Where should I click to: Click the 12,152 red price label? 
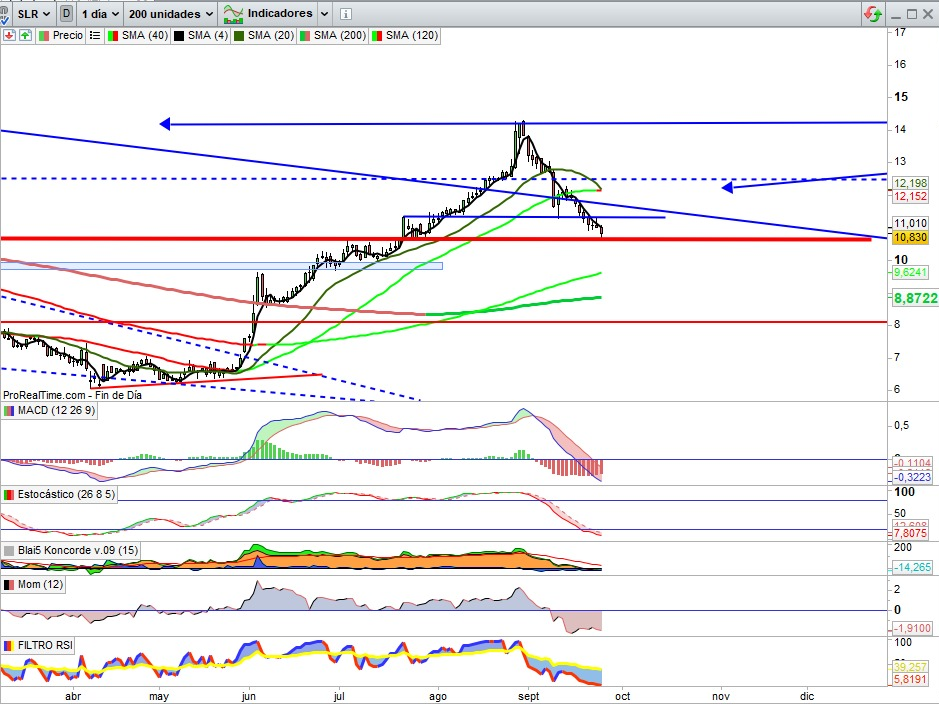[910, 196]
